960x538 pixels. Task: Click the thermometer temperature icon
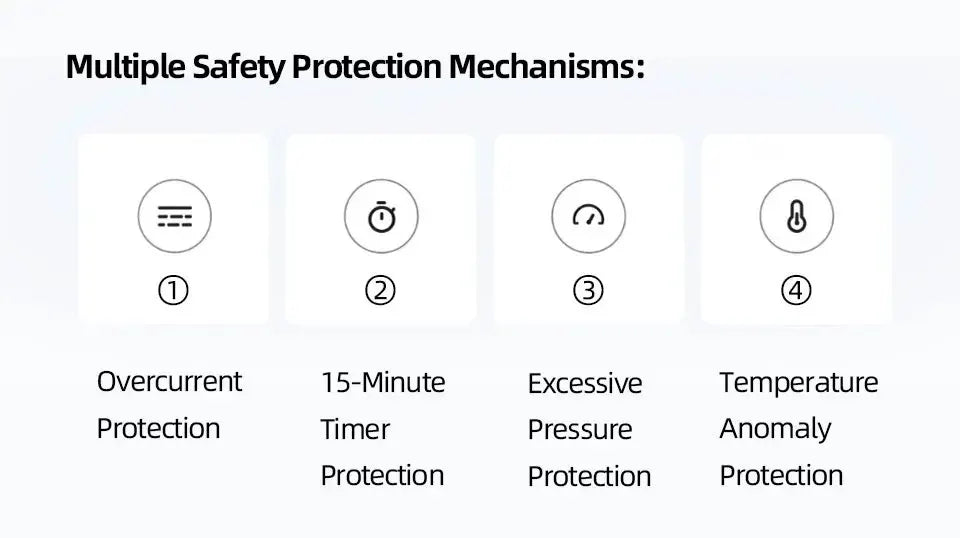[797, 216]
